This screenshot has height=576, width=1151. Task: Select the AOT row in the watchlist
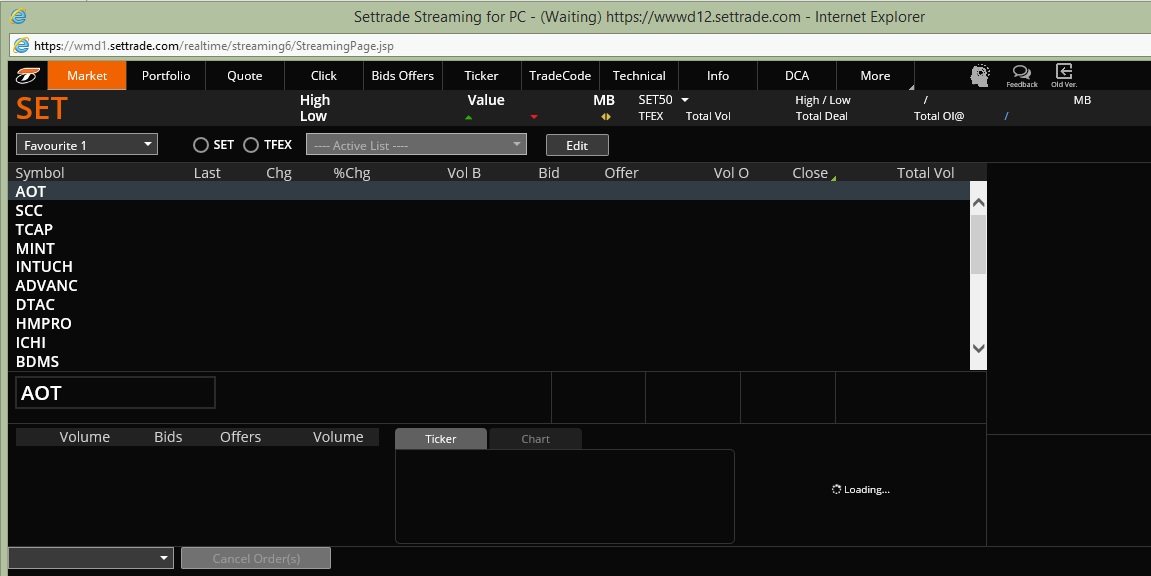489,192
